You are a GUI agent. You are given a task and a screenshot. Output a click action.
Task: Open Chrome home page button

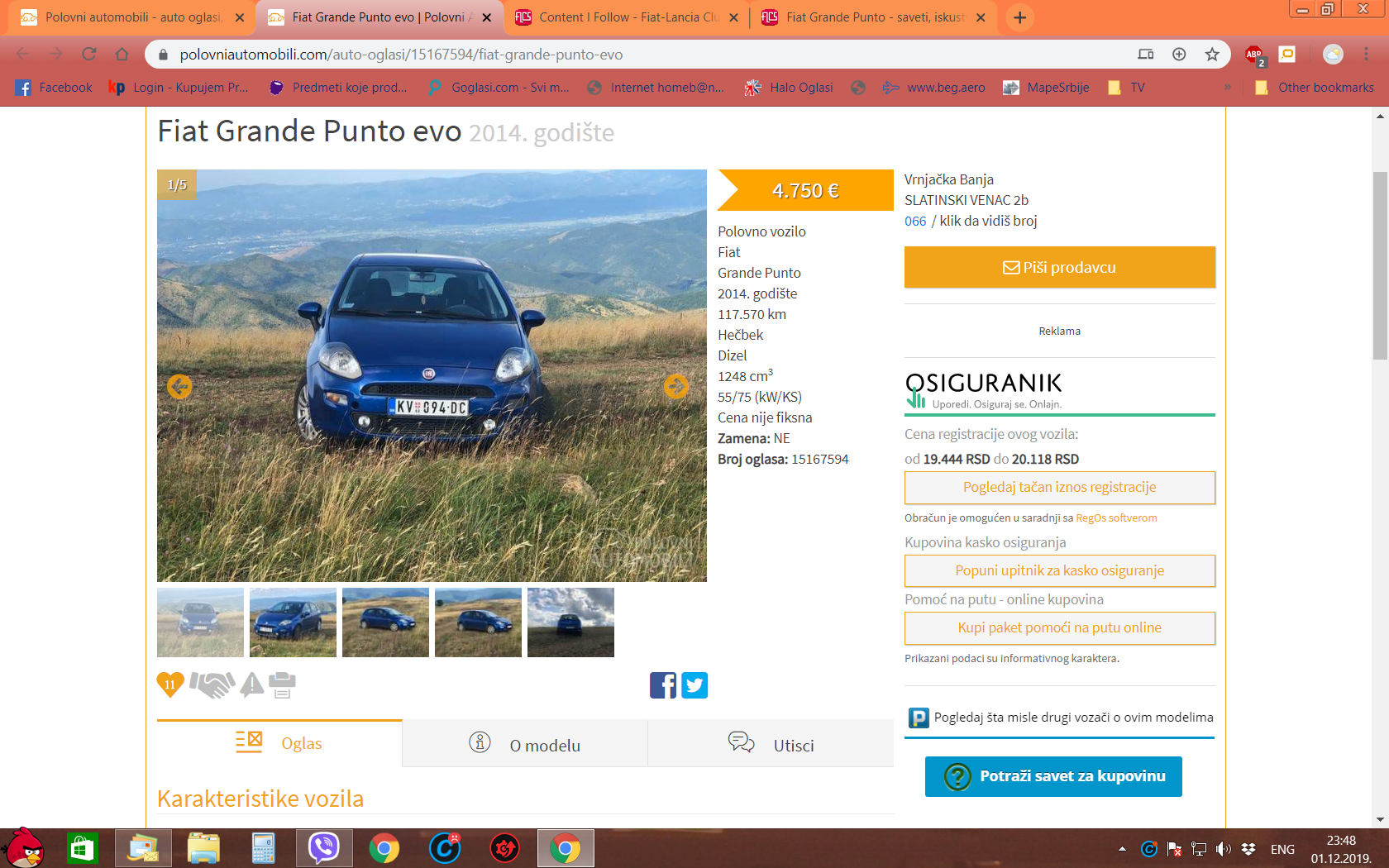point(122,54)
